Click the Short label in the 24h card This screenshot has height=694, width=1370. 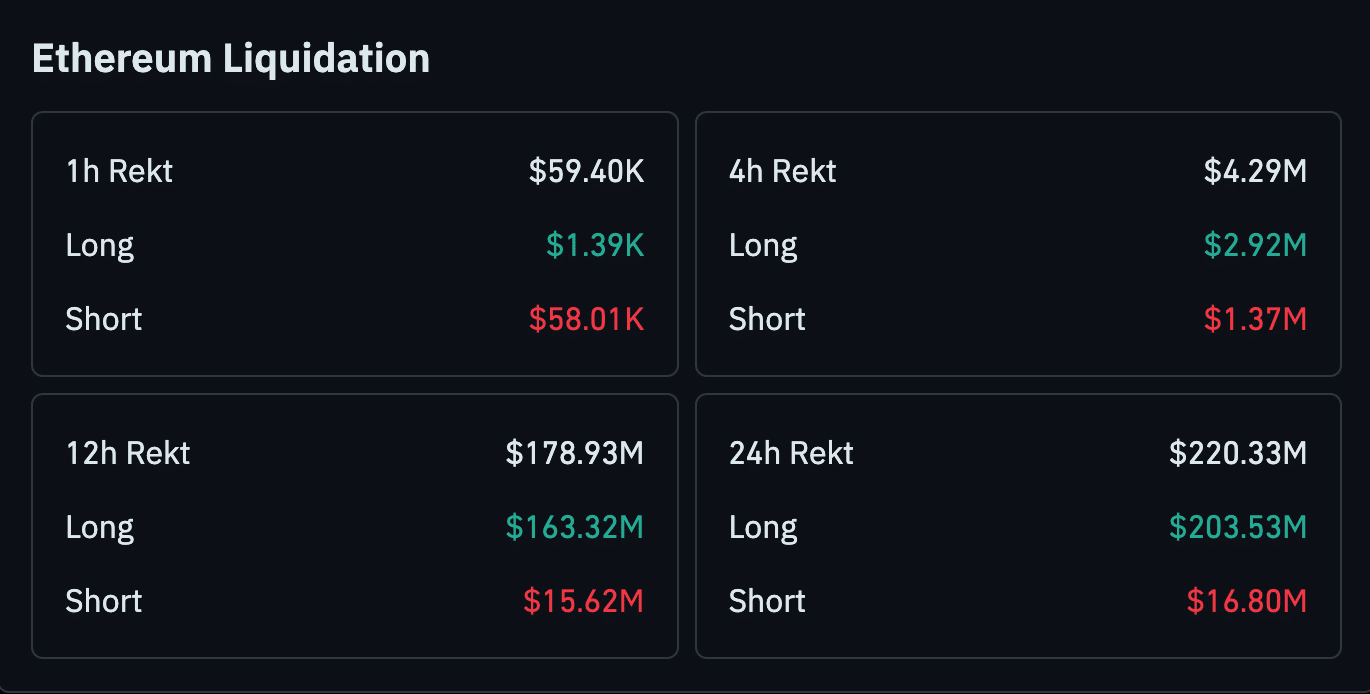click(767, 601)
